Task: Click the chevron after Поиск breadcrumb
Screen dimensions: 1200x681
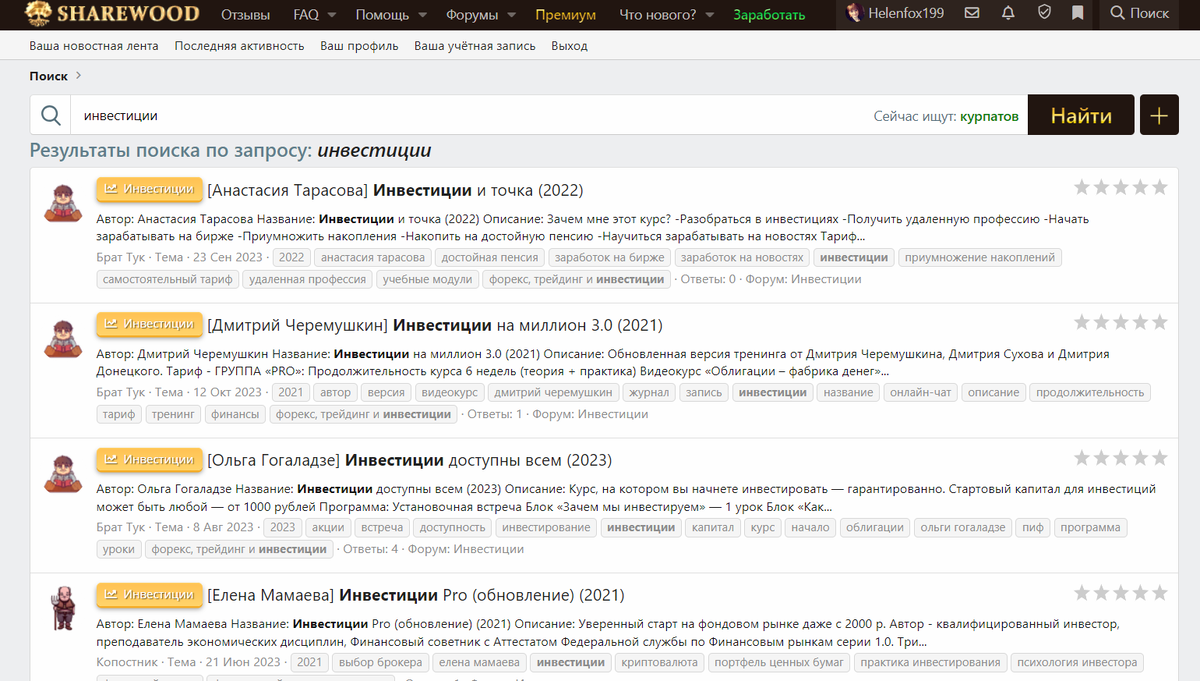Action: tap(79, 76)
